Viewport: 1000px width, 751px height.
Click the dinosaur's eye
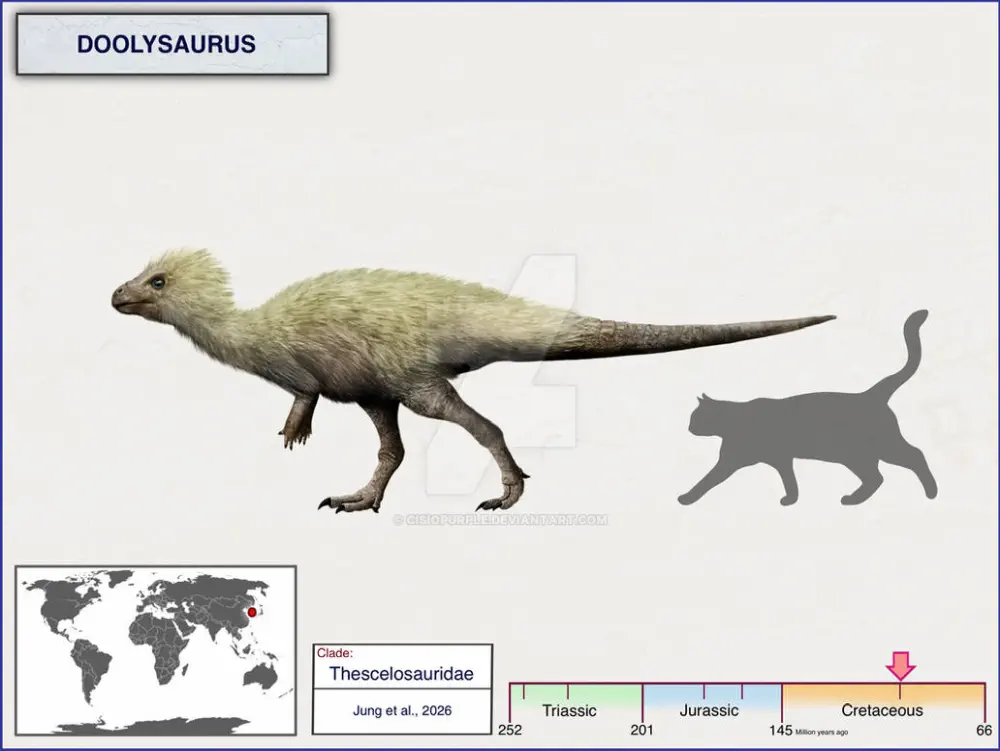(157, 283)
